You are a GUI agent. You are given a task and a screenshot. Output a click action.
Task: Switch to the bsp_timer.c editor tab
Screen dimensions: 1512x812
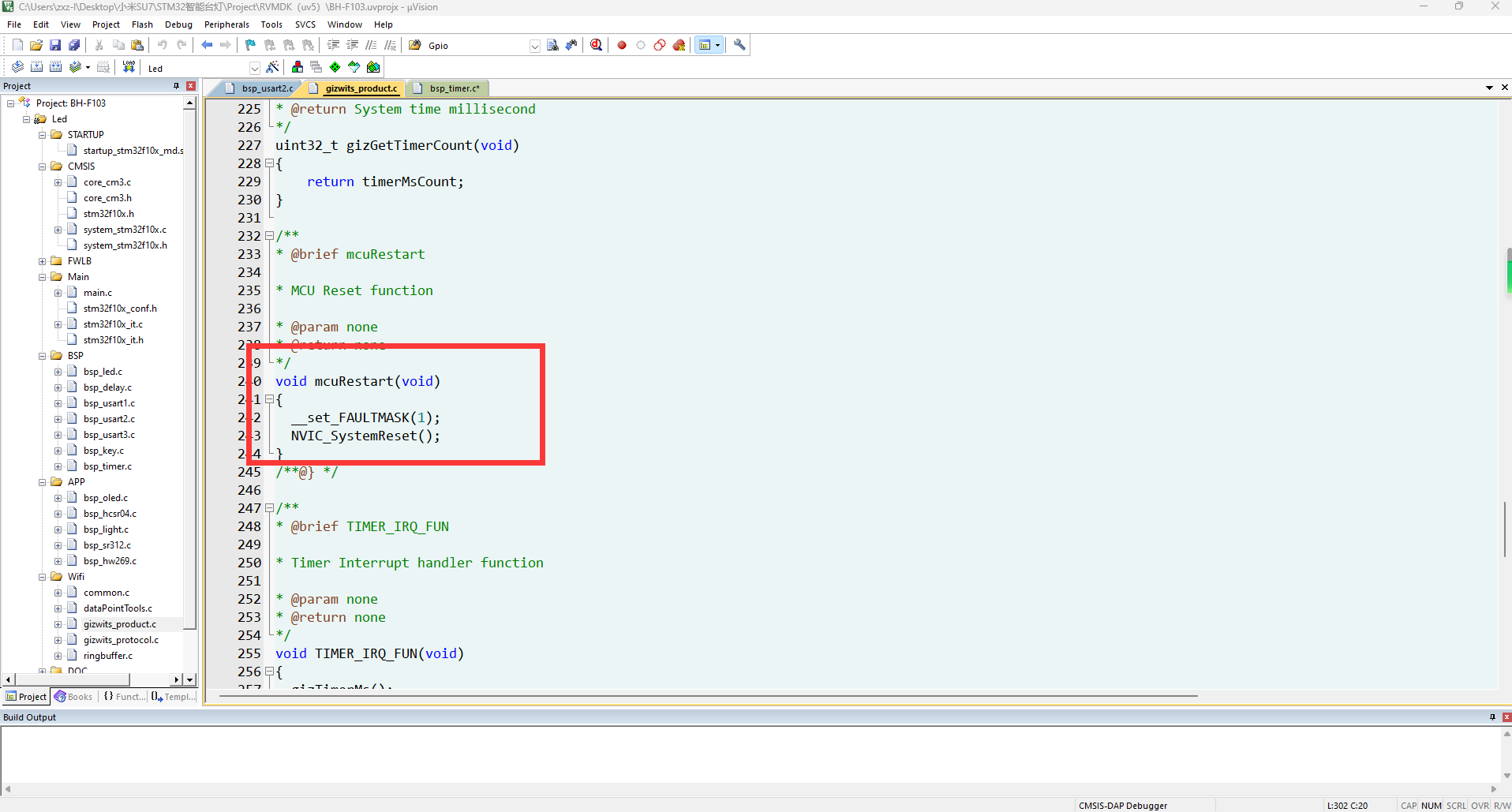pos(454,88)
